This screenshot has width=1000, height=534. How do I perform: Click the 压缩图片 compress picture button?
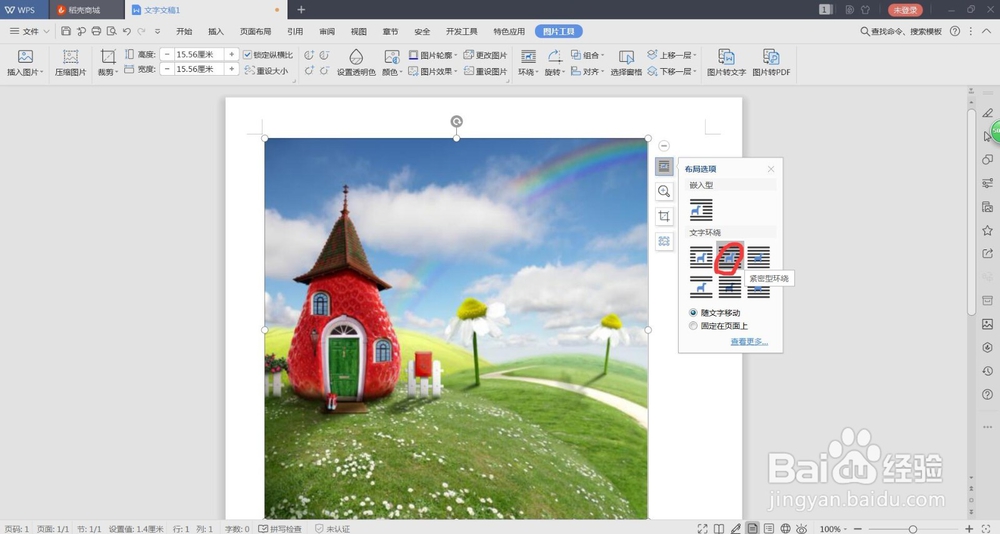70,63
